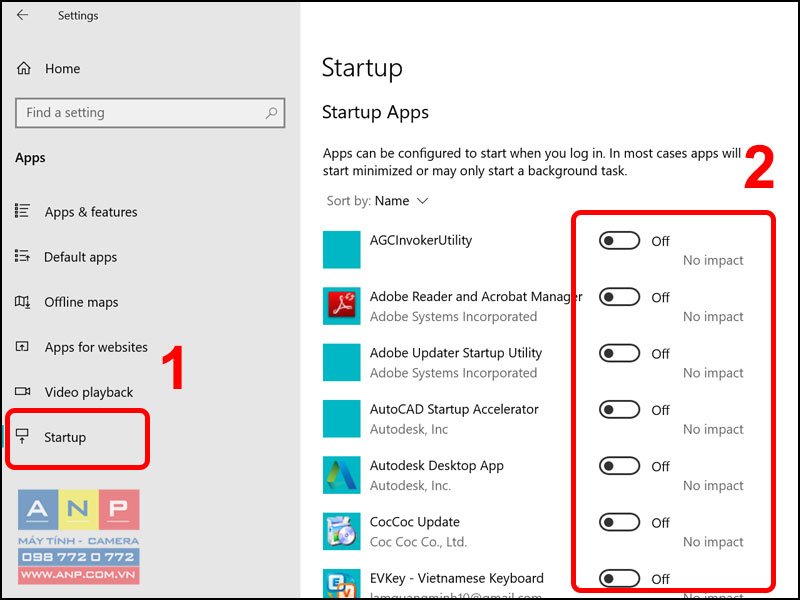Click the Video playback camera icon
The image size is (800, 600).
pos(22,391)
